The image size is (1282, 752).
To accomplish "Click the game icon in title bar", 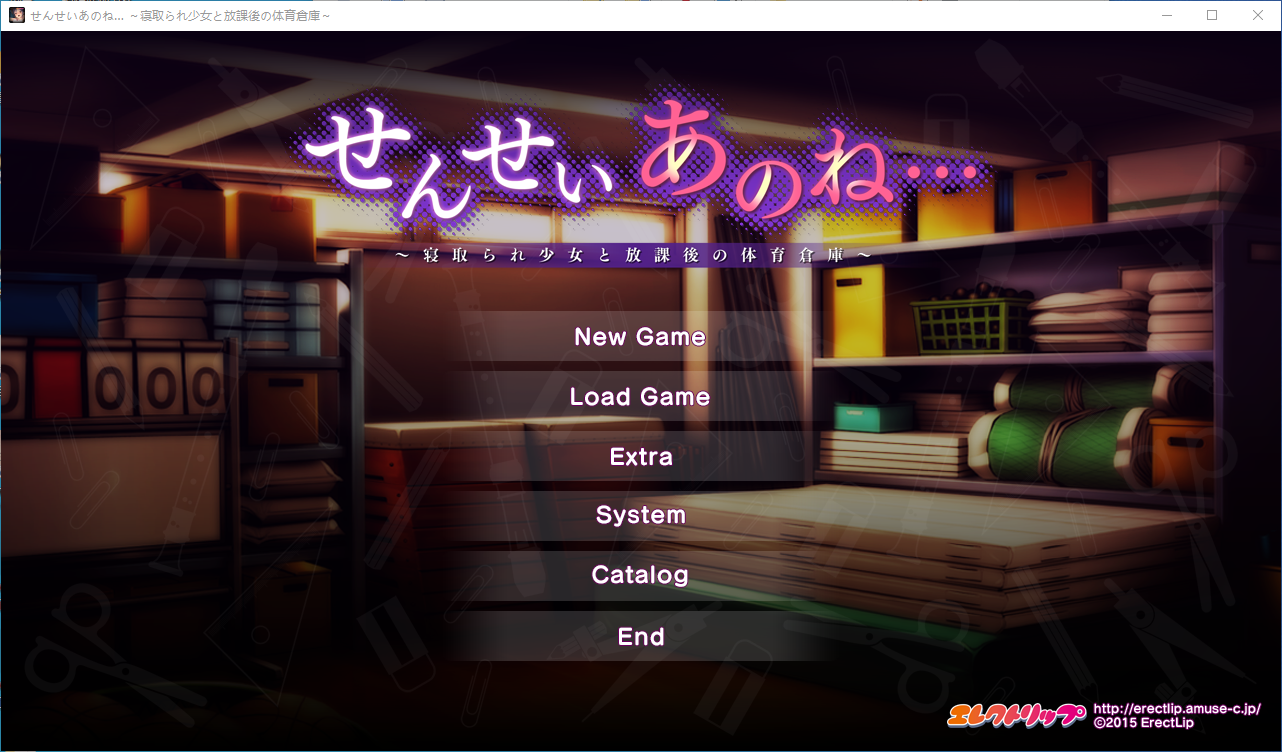I will point(17,15).
